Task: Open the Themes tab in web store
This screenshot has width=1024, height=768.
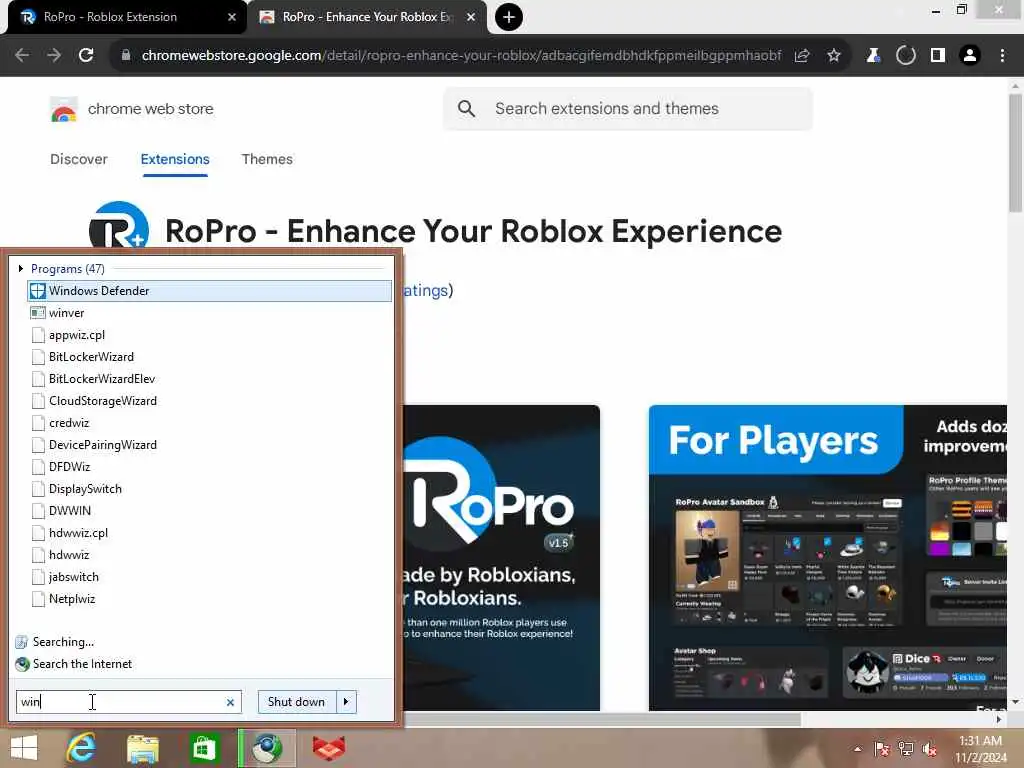Action: coord(267,159)
